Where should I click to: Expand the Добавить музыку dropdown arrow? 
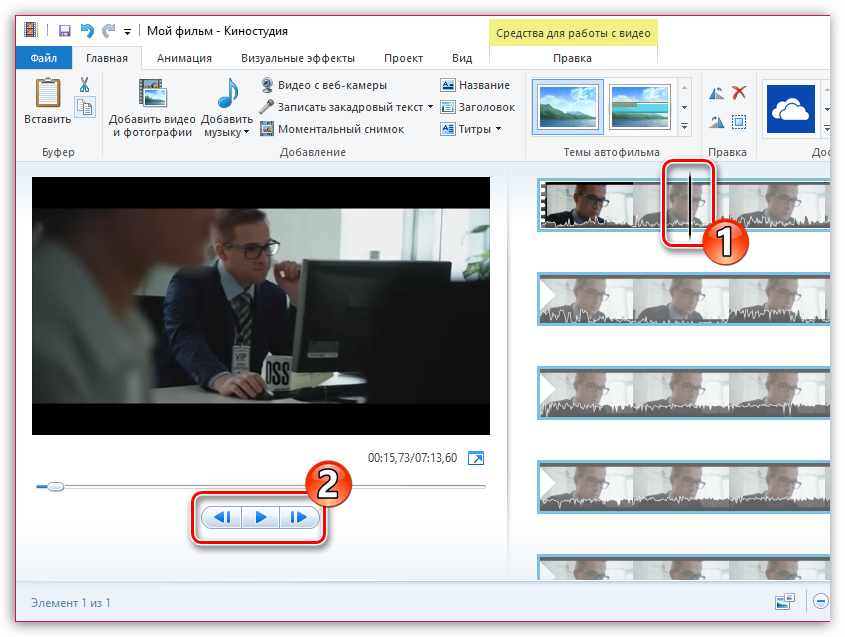(247, 132)
